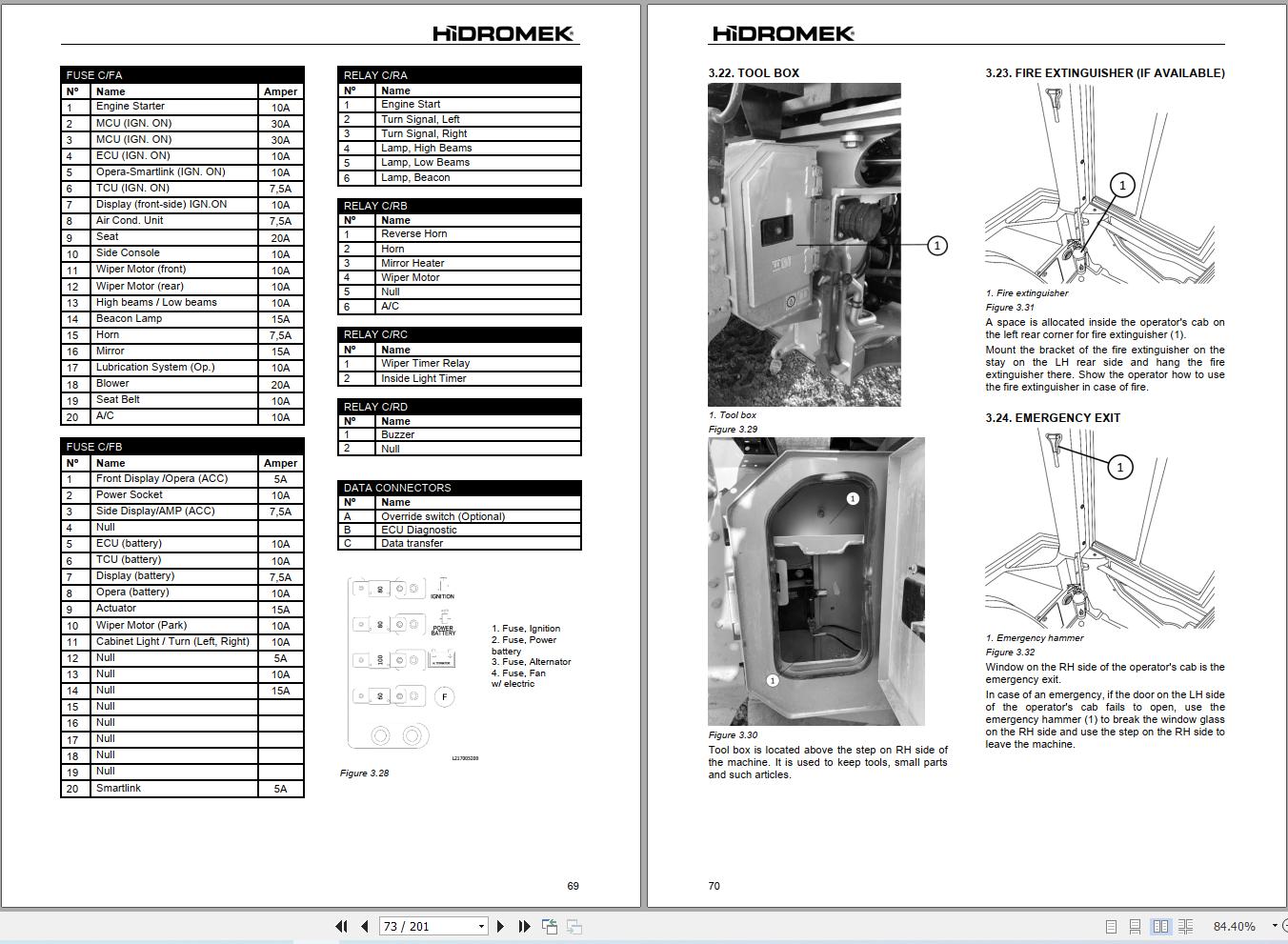Click the Lamp, Beacon relay entry
The image size is (1288, 944).
[415, 177]
